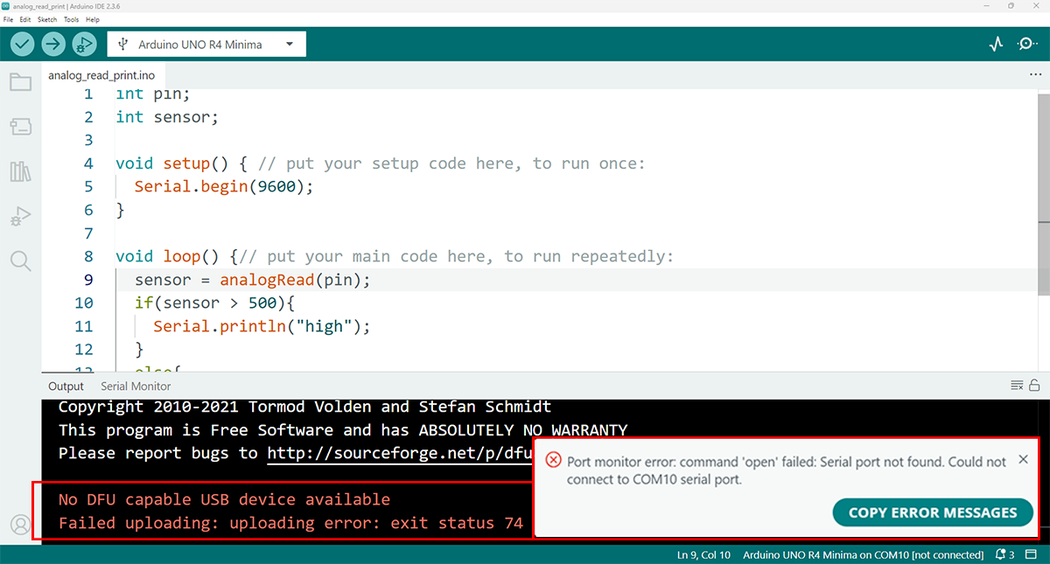Click COPY ERROR MESSAGES button
The height and width of the screenshot is (564, 1050).
click(x=932, y=512)
